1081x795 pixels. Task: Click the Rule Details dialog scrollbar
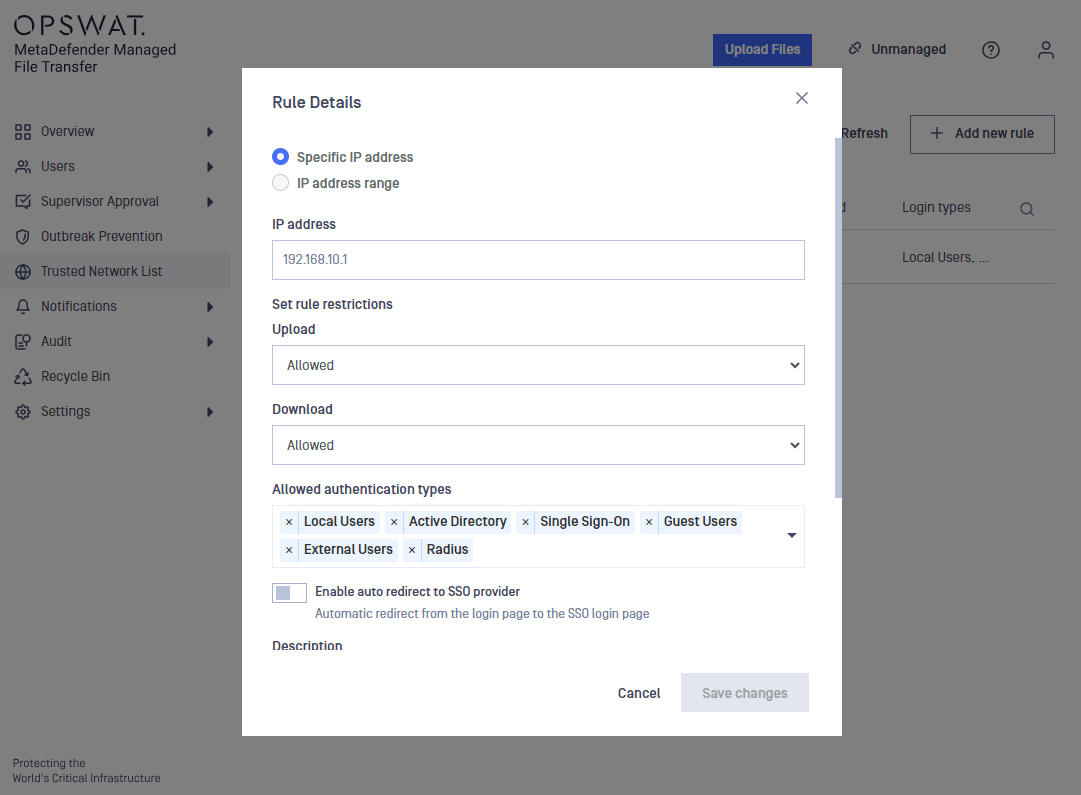tap(838, 318)
